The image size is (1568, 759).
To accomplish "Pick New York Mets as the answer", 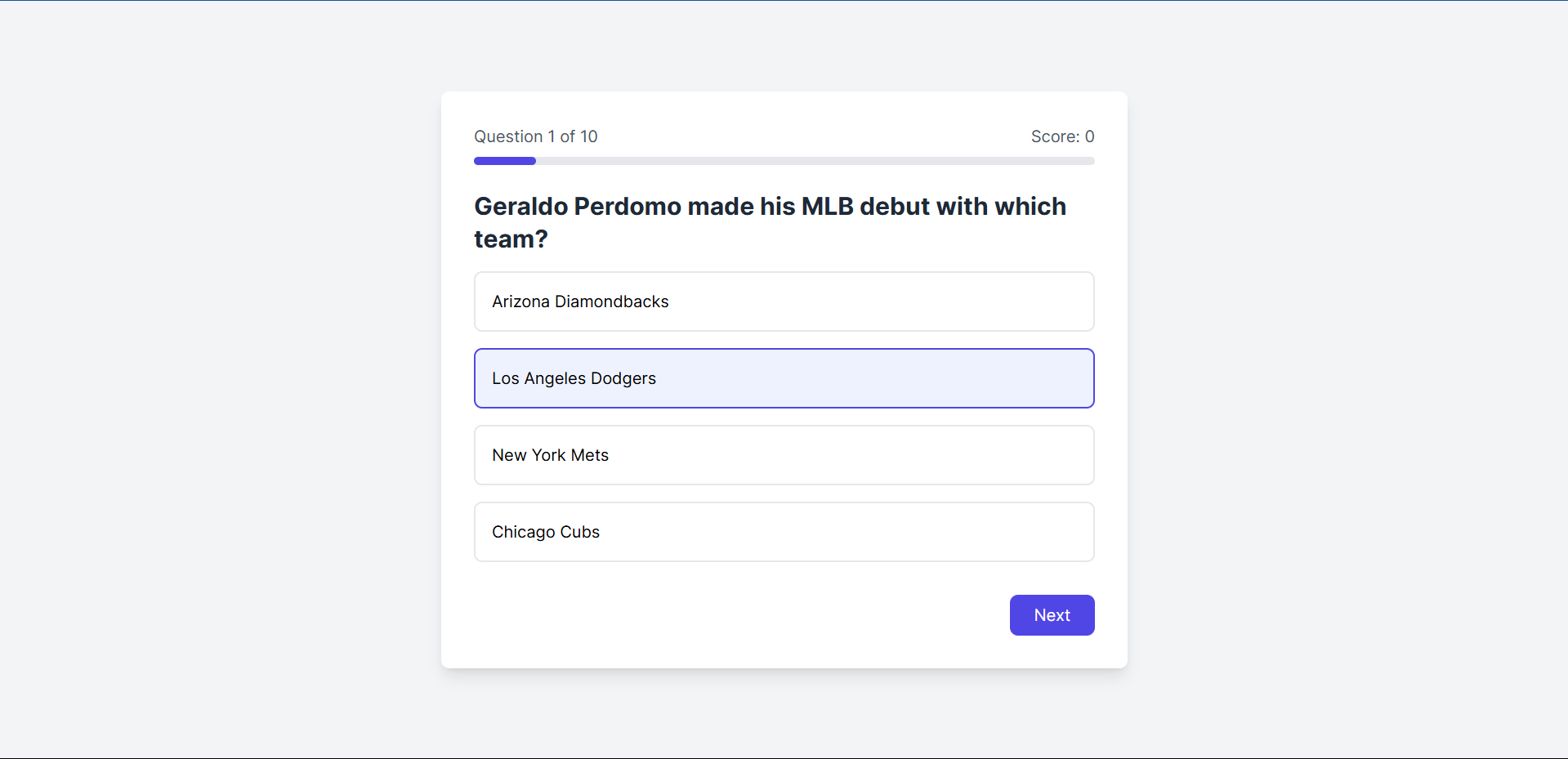I will coord(784,455).
